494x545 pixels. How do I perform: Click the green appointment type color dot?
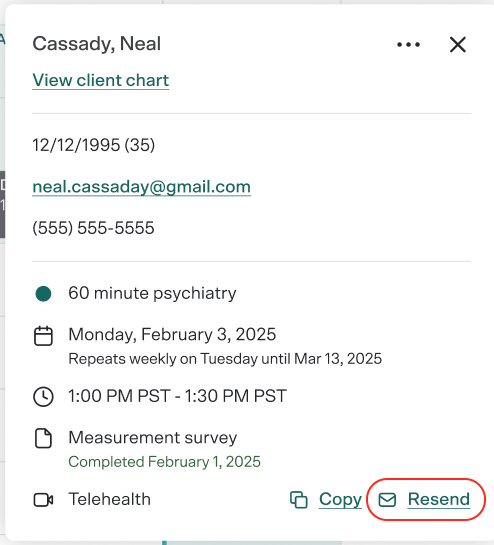point(43,294)
